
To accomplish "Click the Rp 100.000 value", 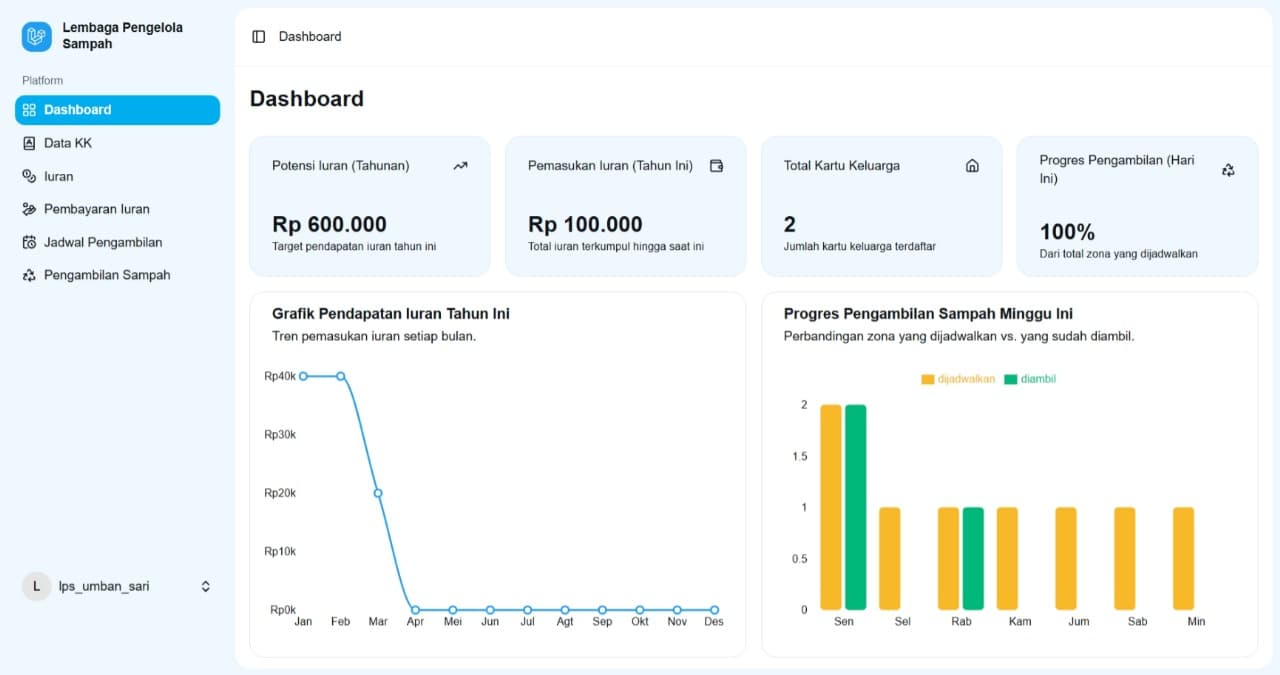I will 585,225.
